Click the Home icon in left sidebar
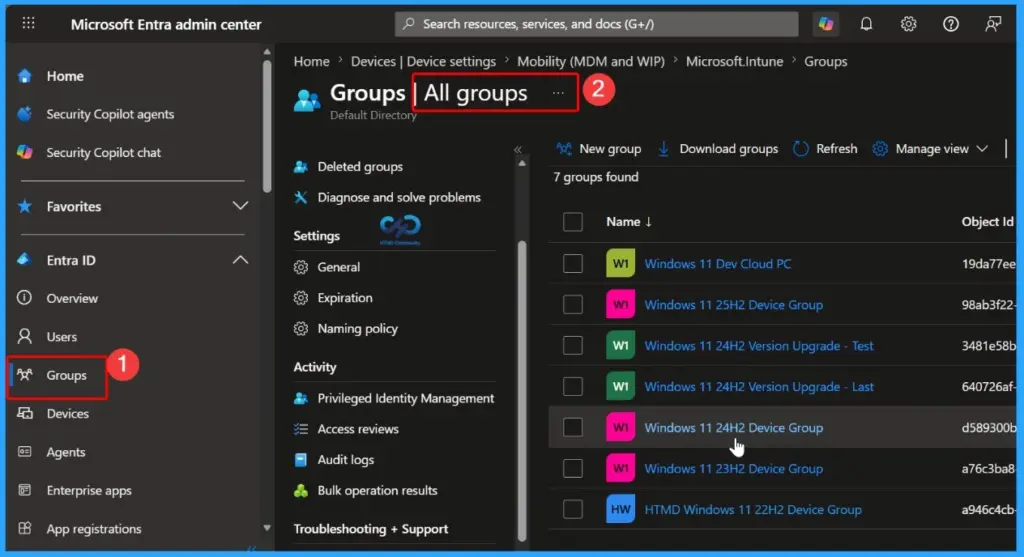 pyautogui.click(x=25, y=76)
